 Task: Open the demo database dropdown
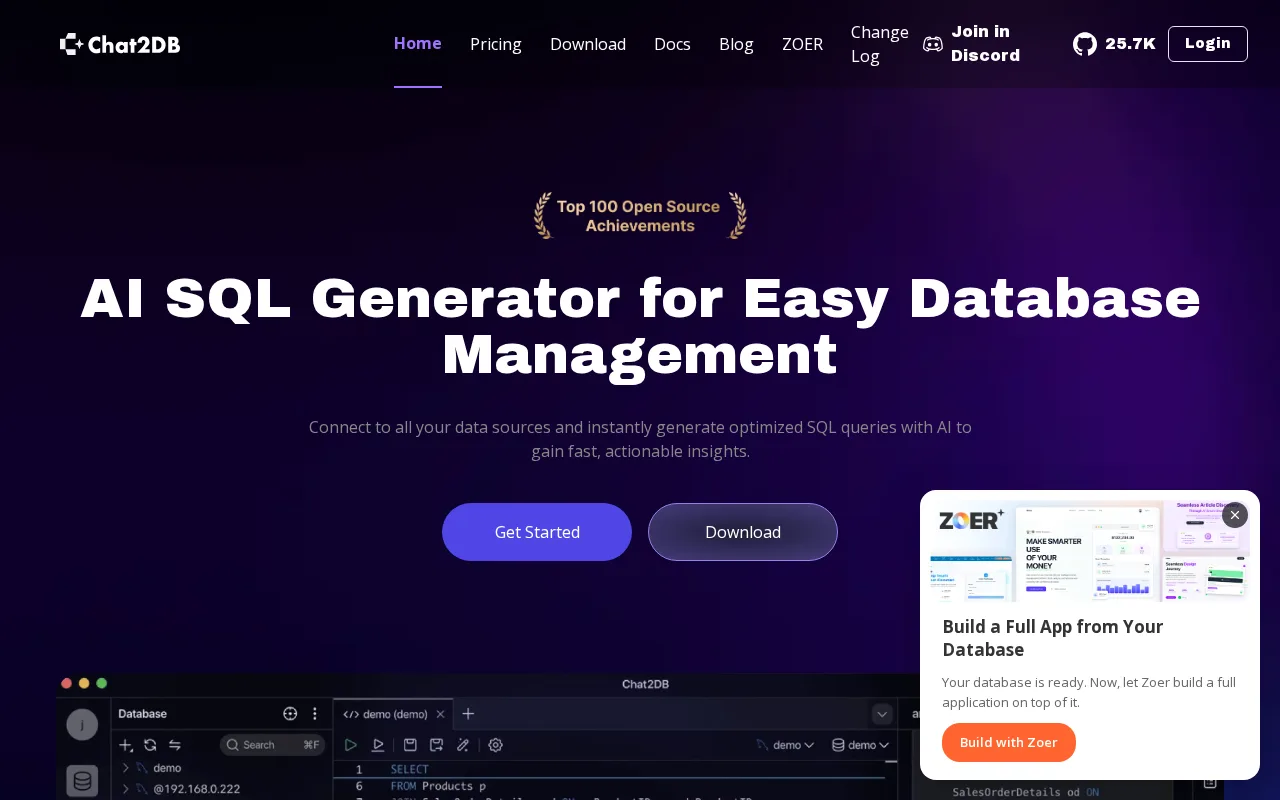point(860,745)
